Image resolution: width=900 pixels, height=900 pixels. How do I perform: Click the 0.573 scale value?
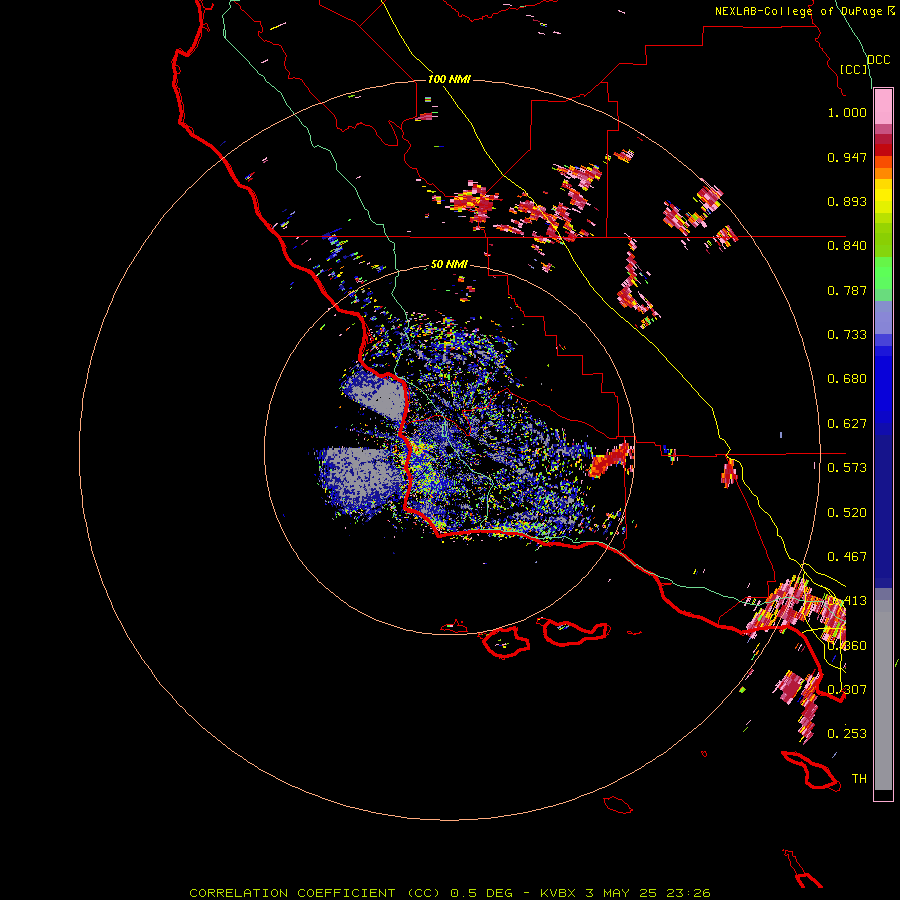pos(847,468)
